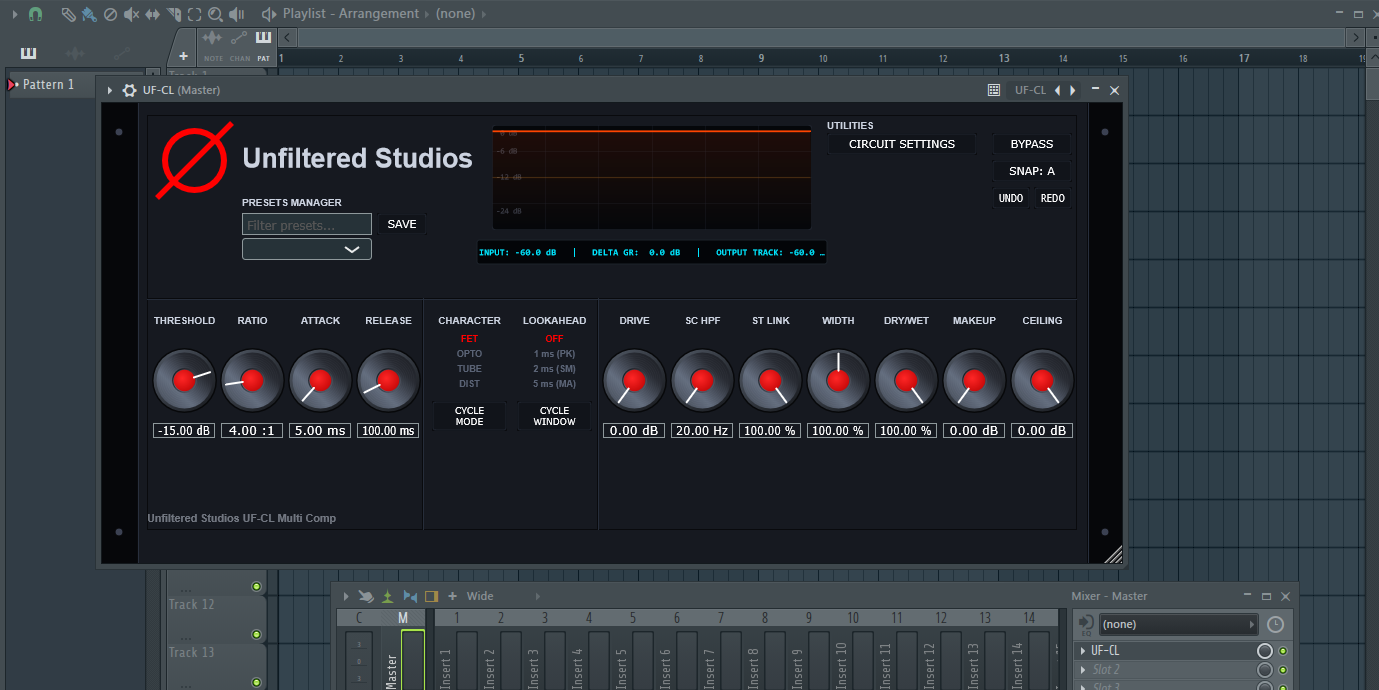Click the MAKEUP knob
Image resolution: width=1379 pixels, height=690 pixels.
(x=974, y=380)
